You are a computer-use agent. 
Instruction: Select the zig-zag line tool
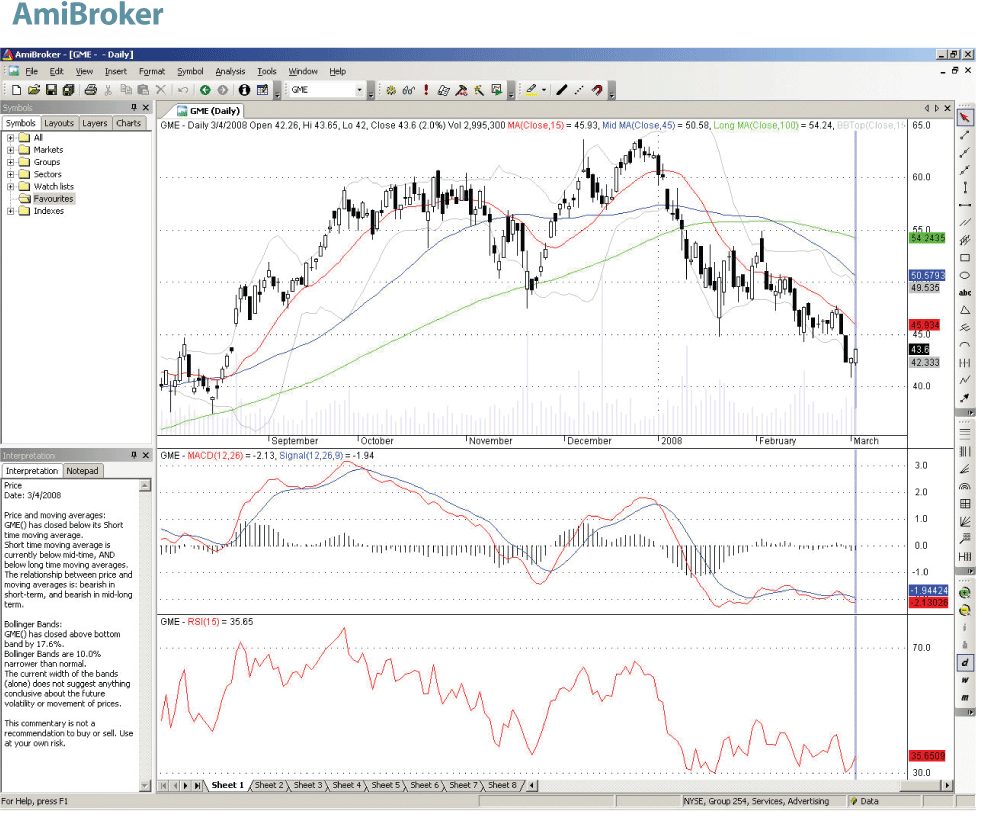964,380
